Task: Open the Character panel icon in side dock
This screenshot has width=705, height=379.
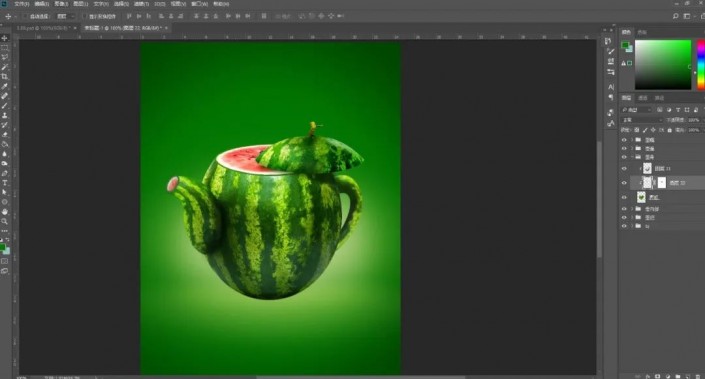Action: pos(611,87)
